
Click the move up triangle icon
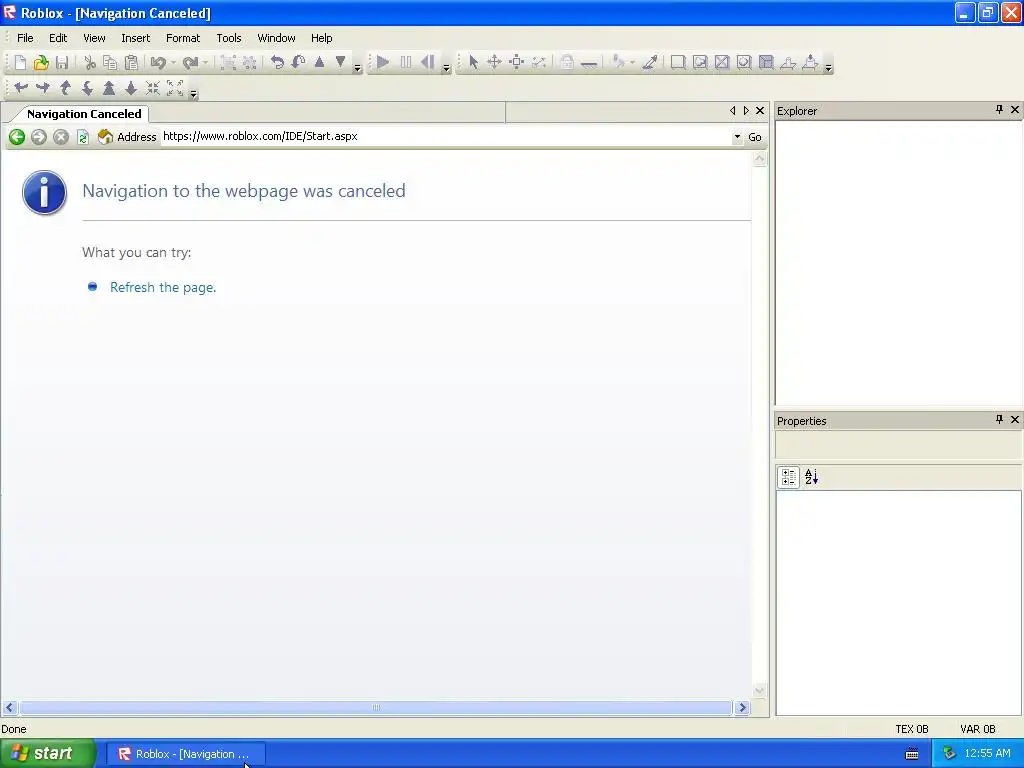(319, 62)
